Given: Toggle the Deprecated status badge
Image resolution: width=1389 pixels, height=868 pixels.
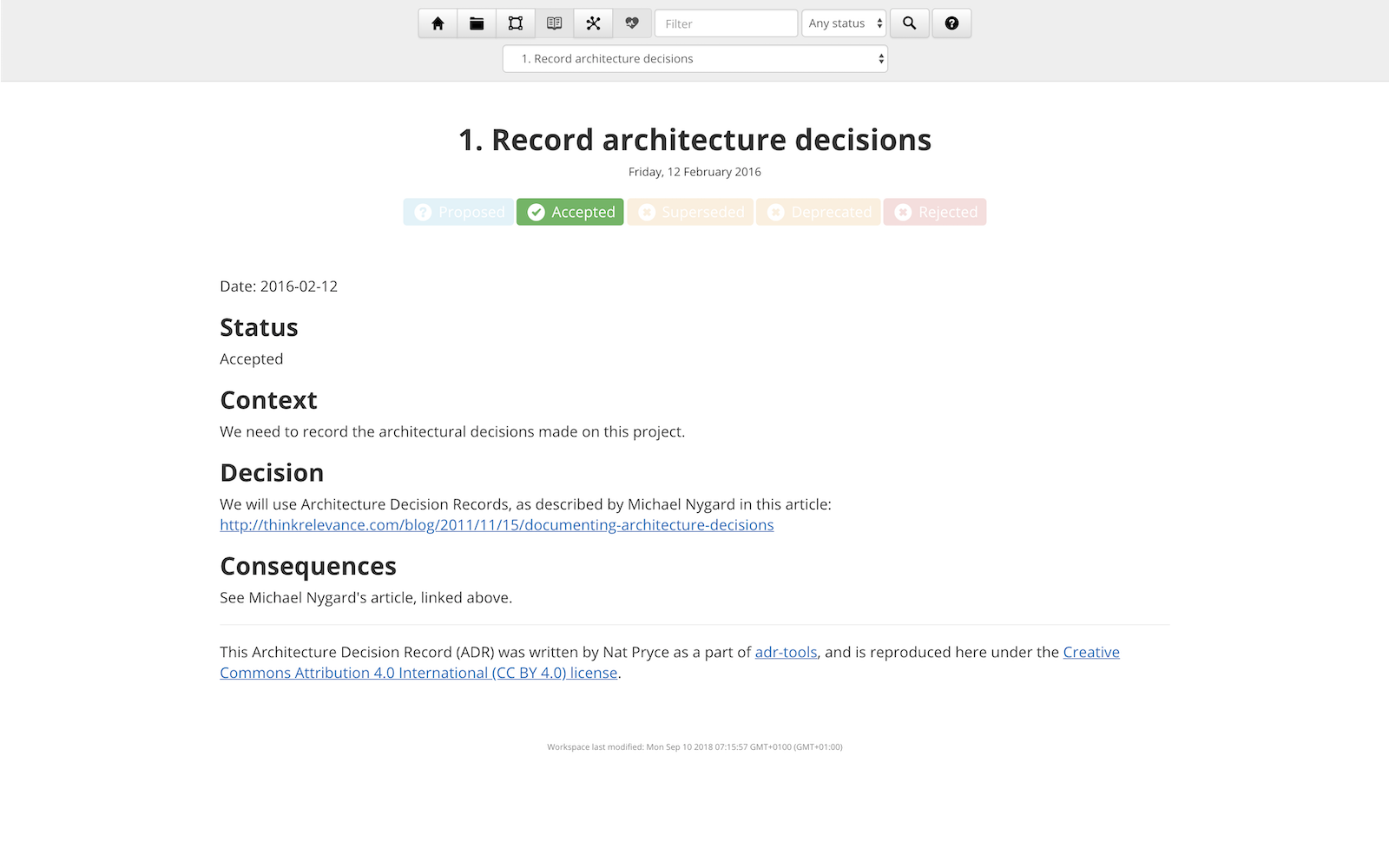Looking at the screenshot, I should 818,212.
